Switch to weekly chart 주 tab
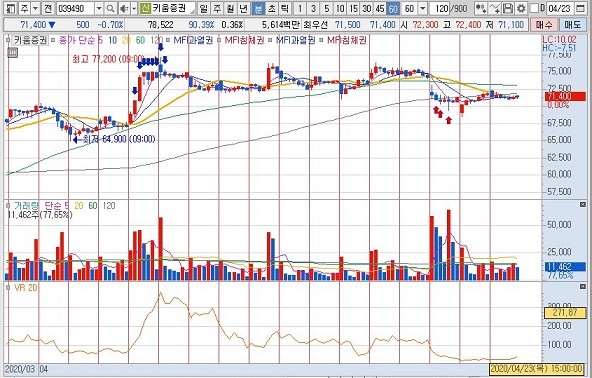 point(217,8)
